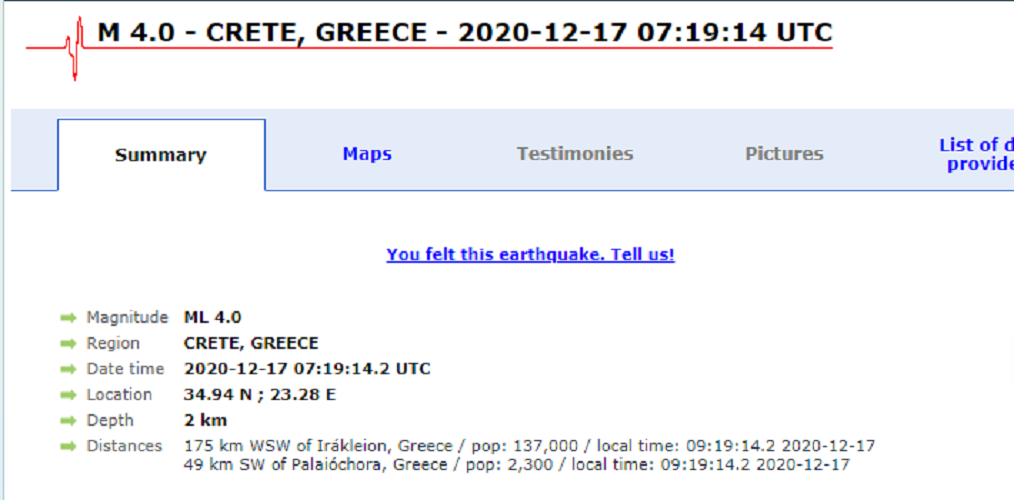This screenshot has height=500, width=1014.
Task: Click the Palaióchora distance line
Action: coord(517,465)
